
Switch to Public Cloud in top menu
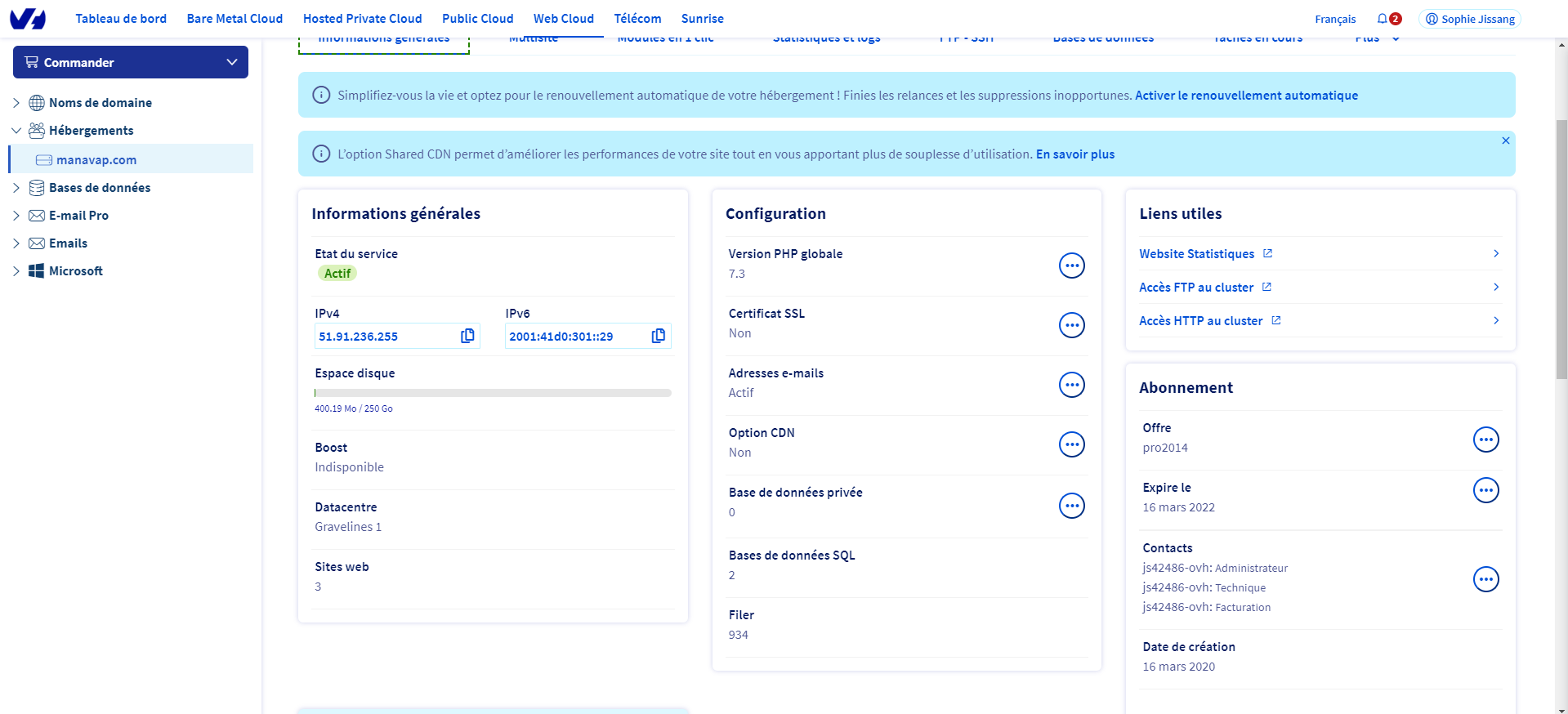(x=477, y=19)
